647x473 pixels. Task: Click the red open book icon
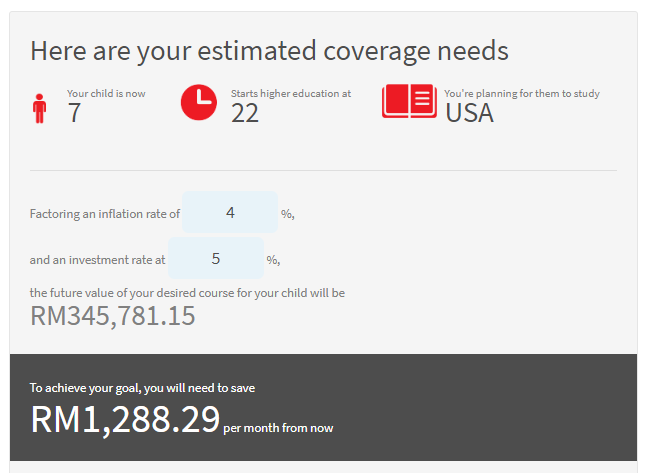coord(409,101)
